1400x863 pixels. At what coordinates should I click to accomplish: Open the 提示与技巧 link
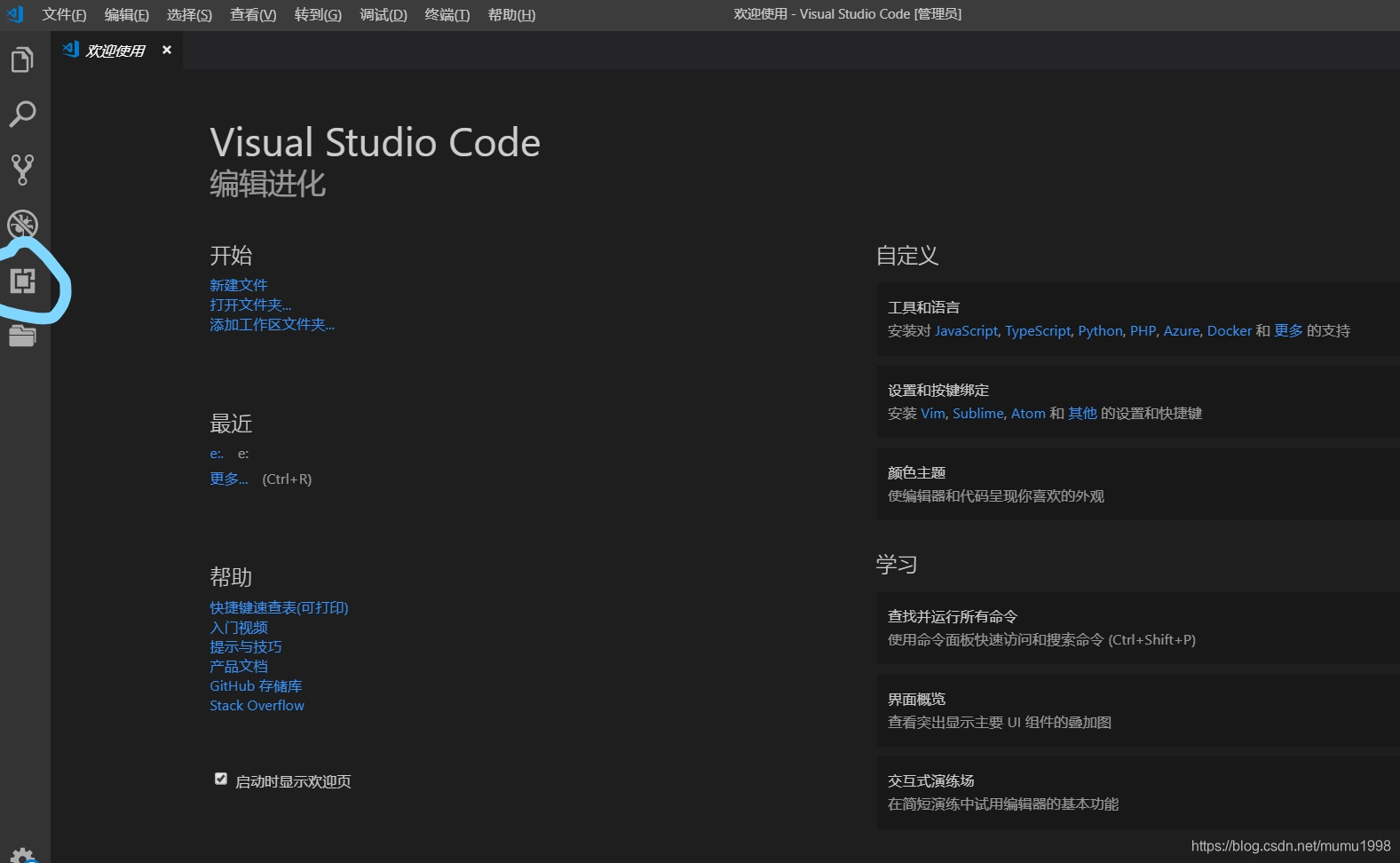click(x=246, y=646)
